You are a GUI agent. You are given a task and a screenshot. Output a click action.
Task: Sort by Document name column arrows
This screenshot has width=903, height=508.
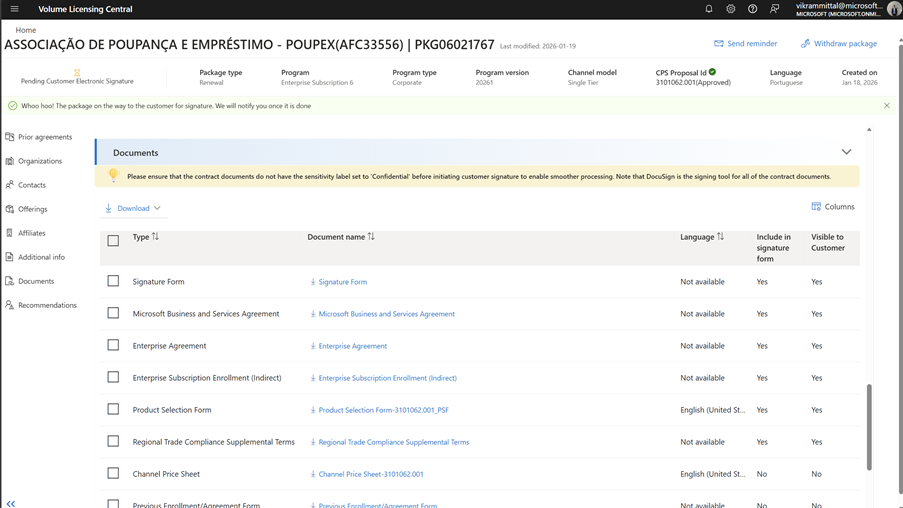[371, 237]
